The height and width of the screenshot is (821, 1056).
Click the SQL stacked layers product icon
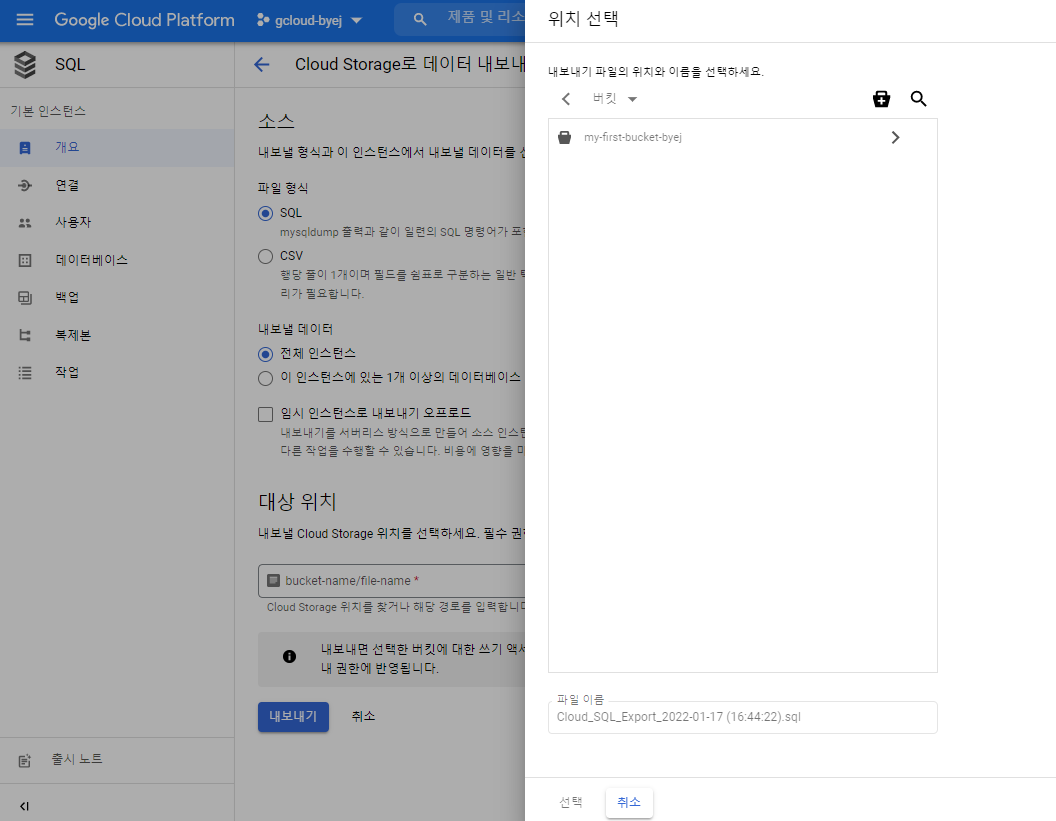pyautogui.click(x=25, y=65)
